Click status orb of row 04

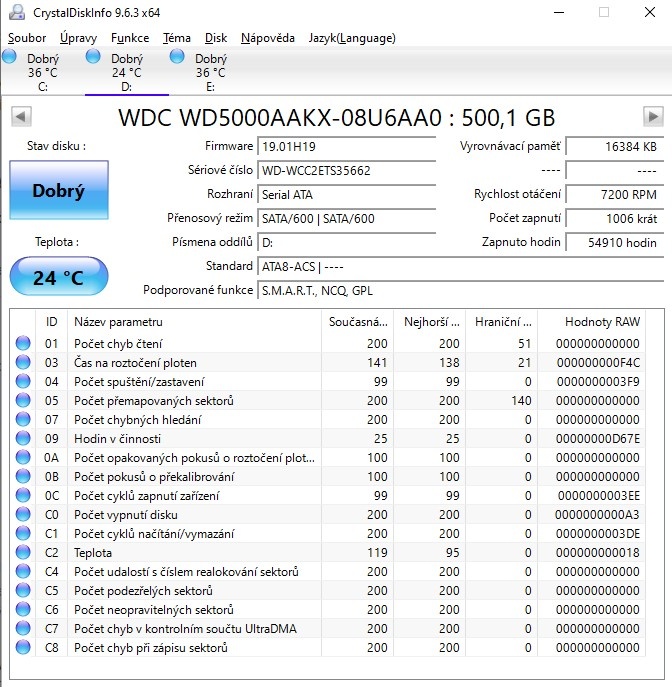pos(23,381)
